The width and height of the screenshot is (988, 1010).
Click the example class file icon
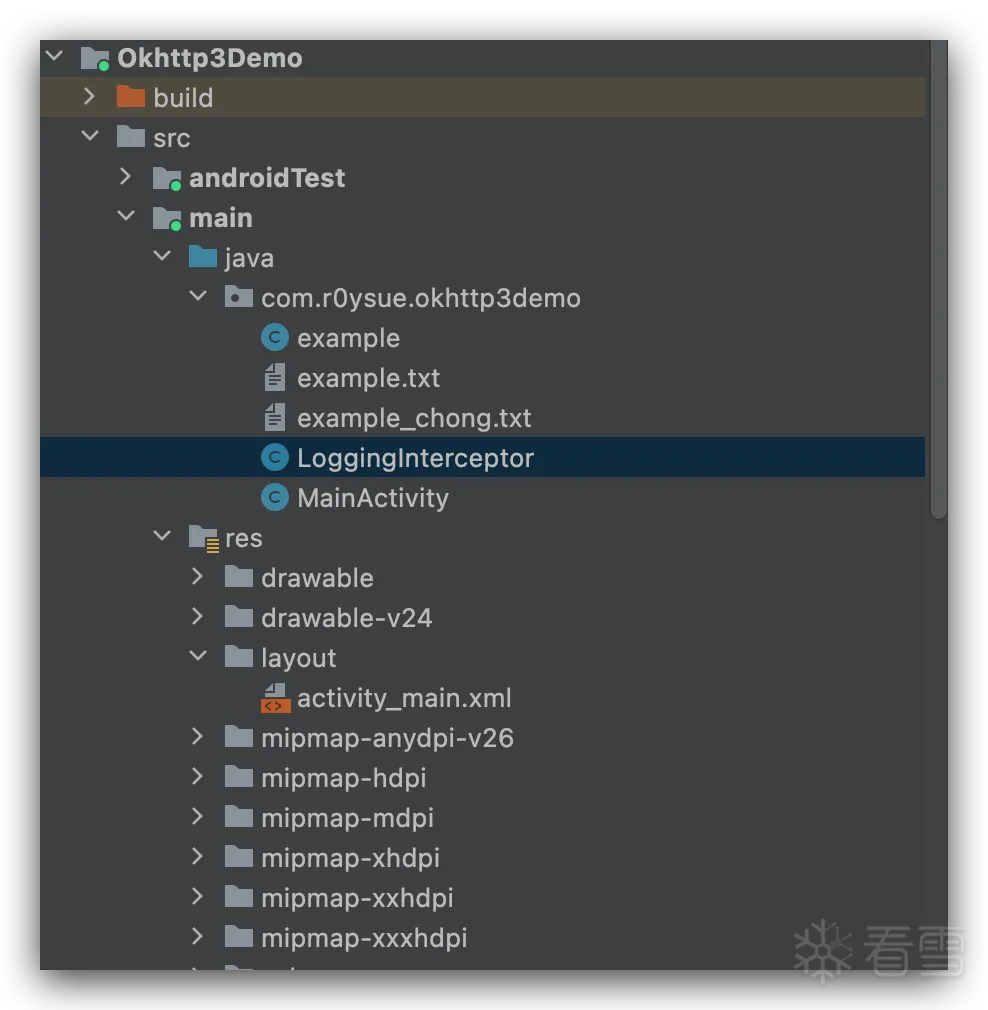coord(274,337)
